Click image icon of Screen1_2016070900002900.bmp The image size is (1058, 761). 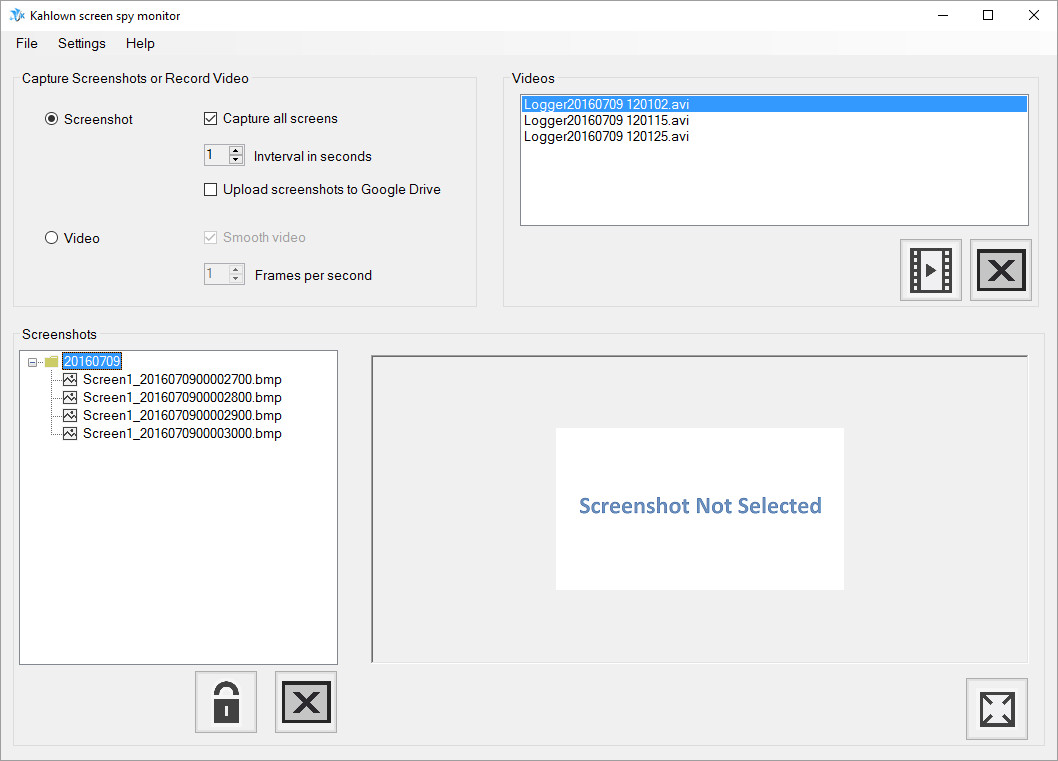(70, 416)
